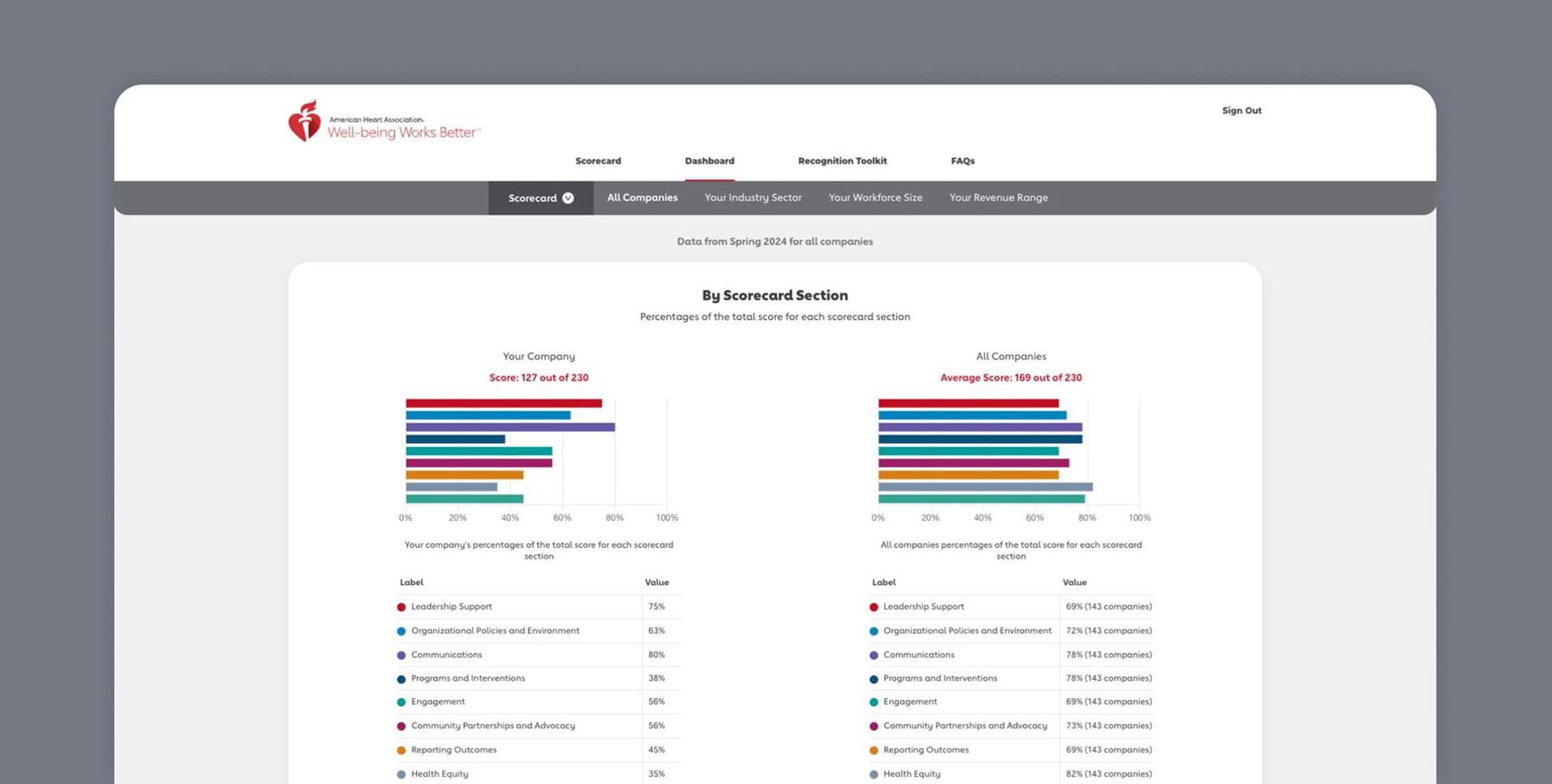The width and height of the screenshot is (1552, 784).
Task: Click purple Communications dot in Your Company table
Action: tap(401, 655)
